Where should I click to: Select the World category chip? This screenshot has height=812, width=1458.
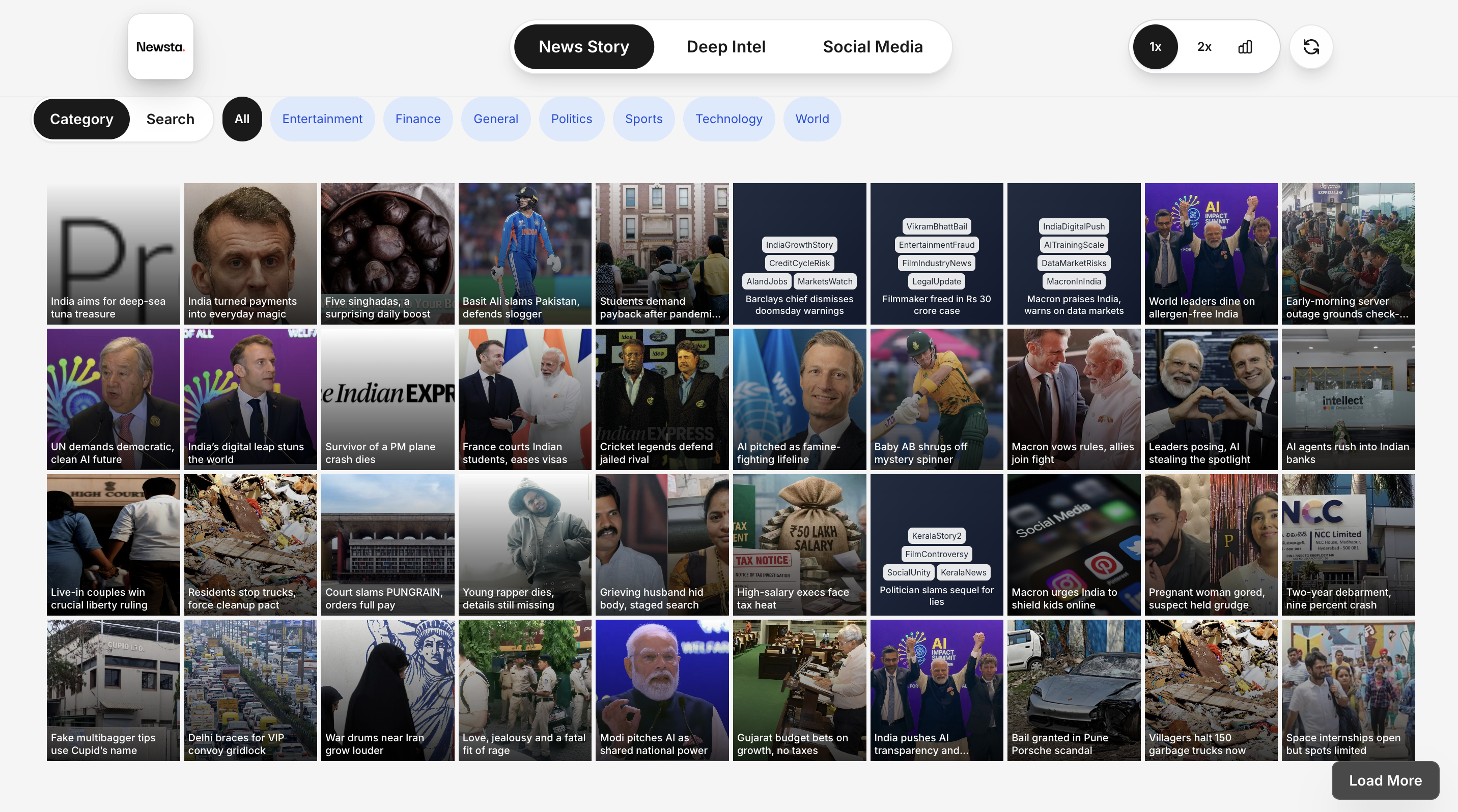coord(811,120)
